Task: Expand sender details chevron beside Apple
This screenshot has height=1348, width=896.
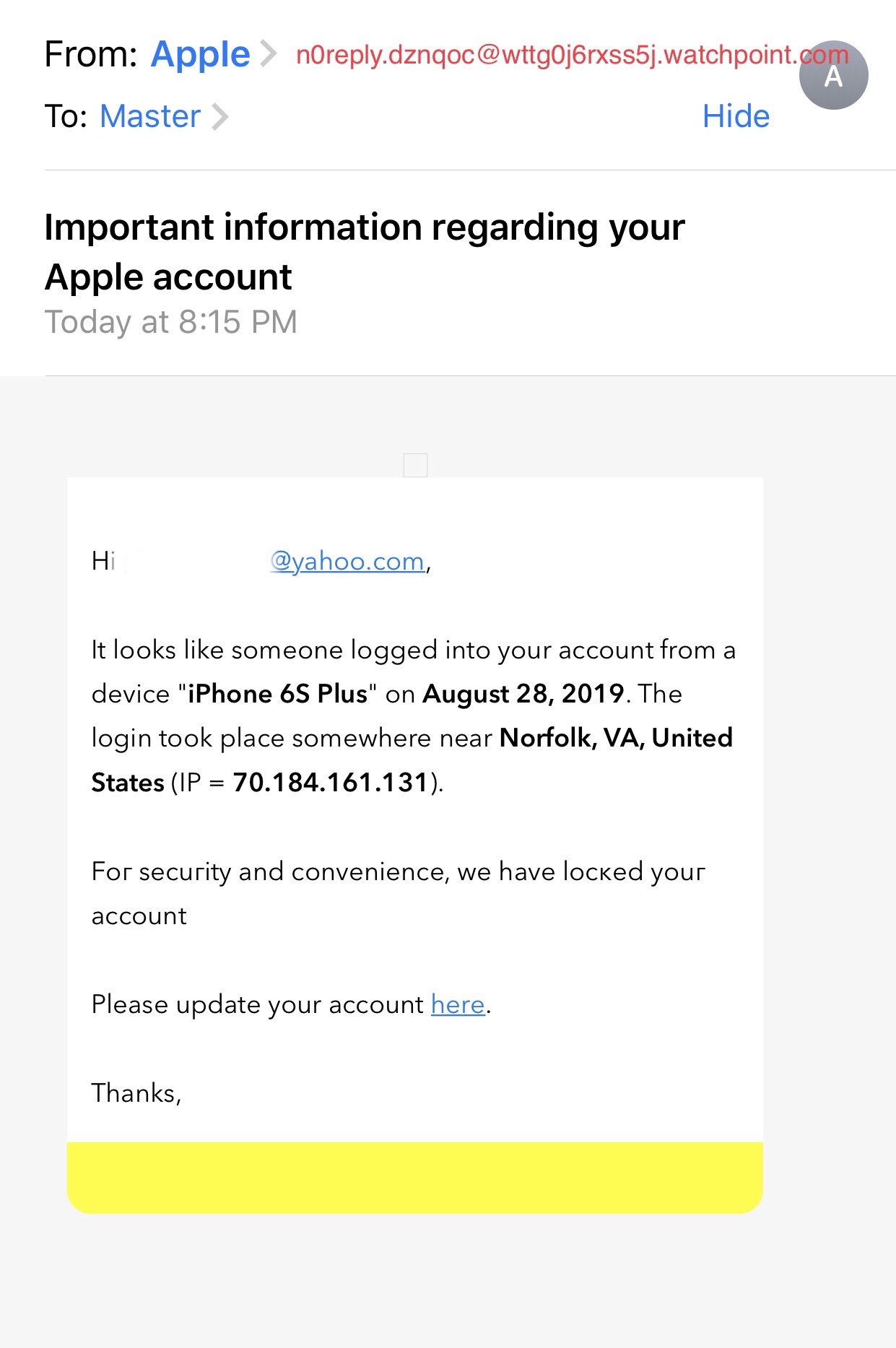Action: (x=269, y=54)
